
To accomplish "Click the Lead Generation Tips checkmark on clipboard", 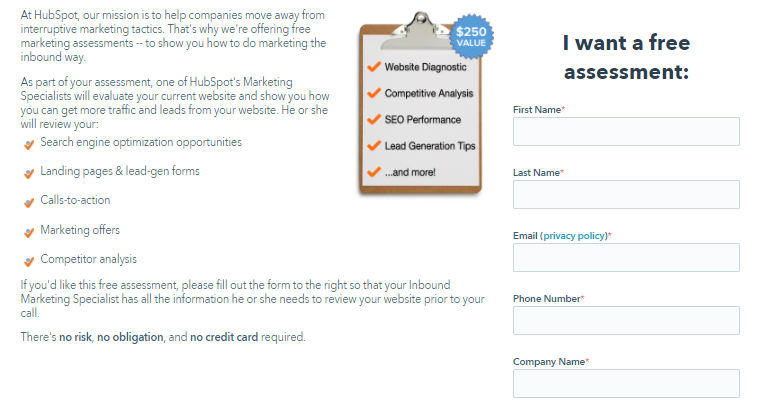I will tap(374, 146).
